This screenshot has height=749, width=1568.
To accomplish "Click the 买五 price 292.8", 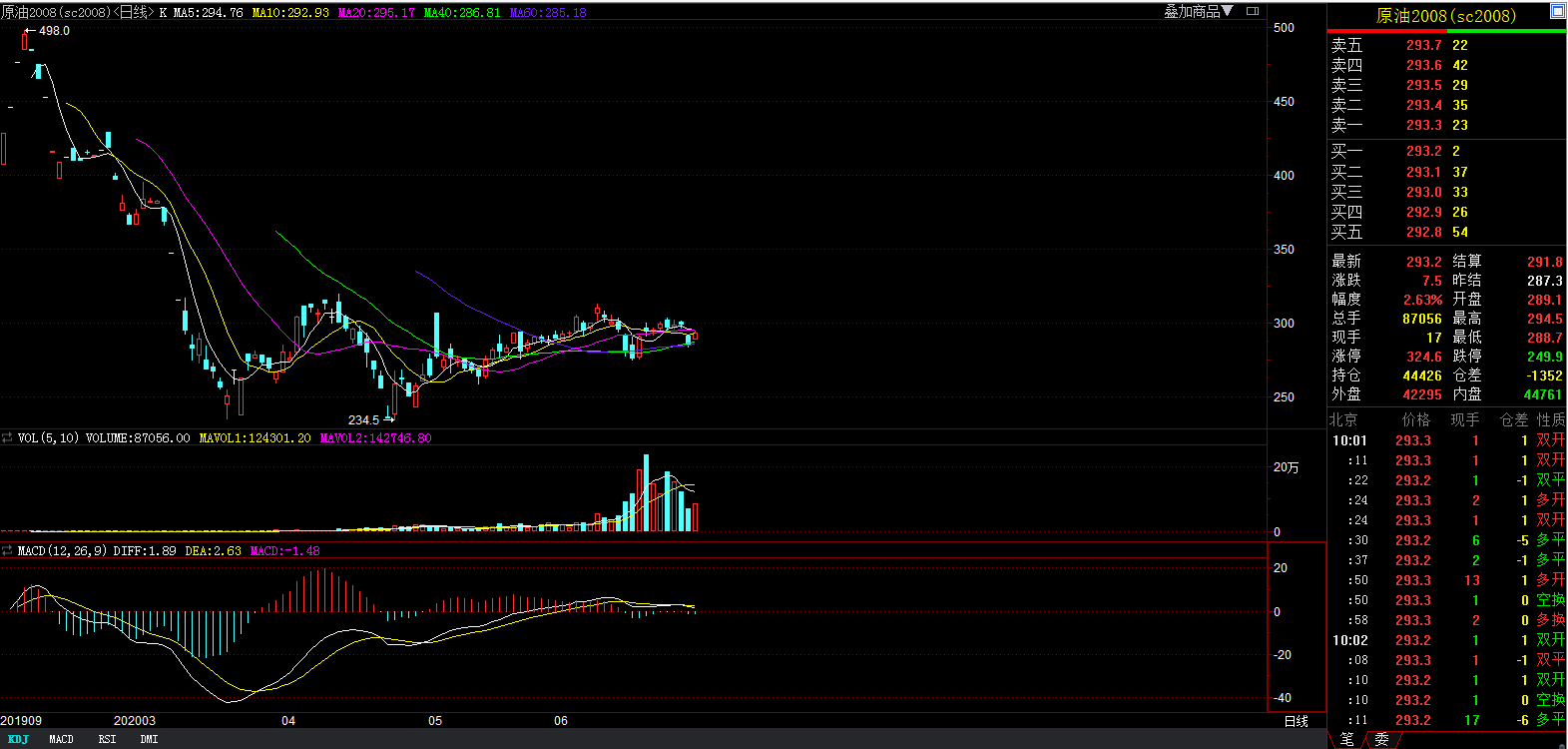I will tap(1423, 232).
